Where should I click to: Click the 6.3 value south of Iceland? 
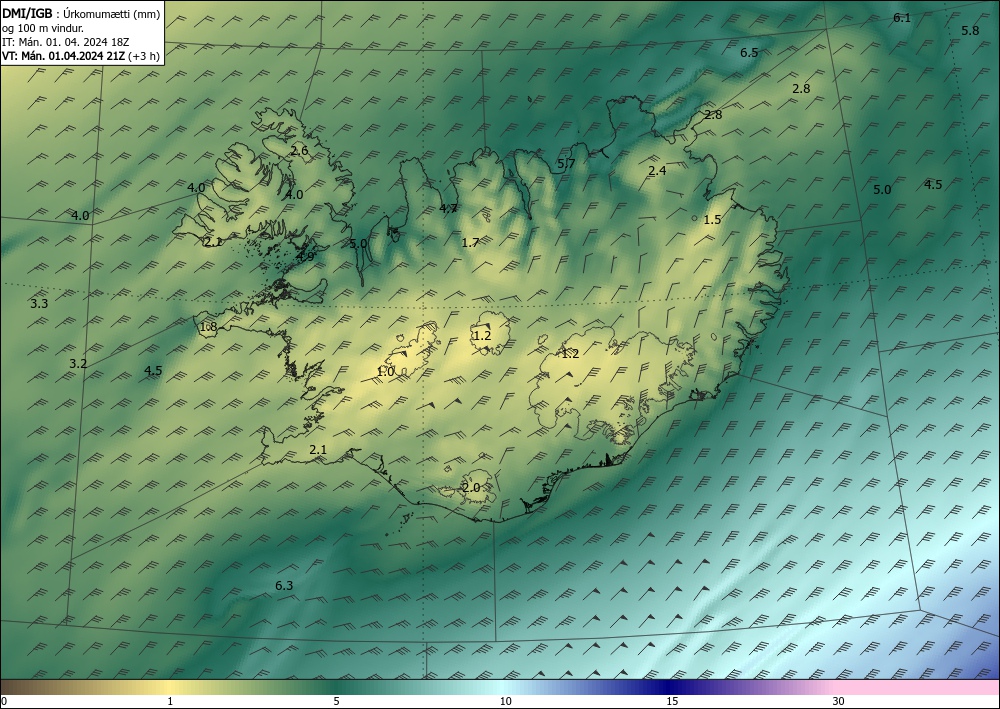(284, 585)
